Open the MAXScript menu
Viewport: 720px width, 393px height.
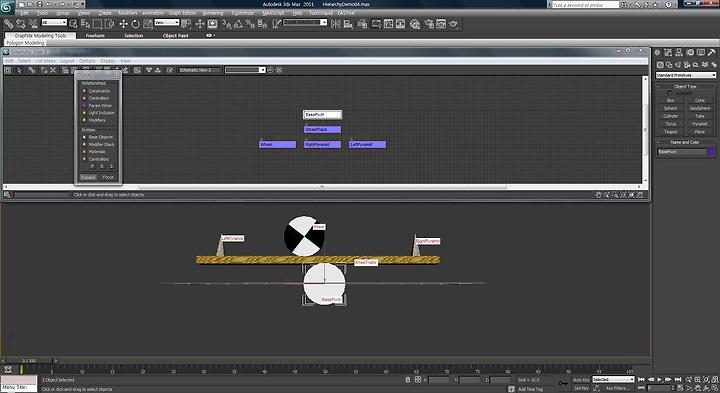click(x=273, y=13)
